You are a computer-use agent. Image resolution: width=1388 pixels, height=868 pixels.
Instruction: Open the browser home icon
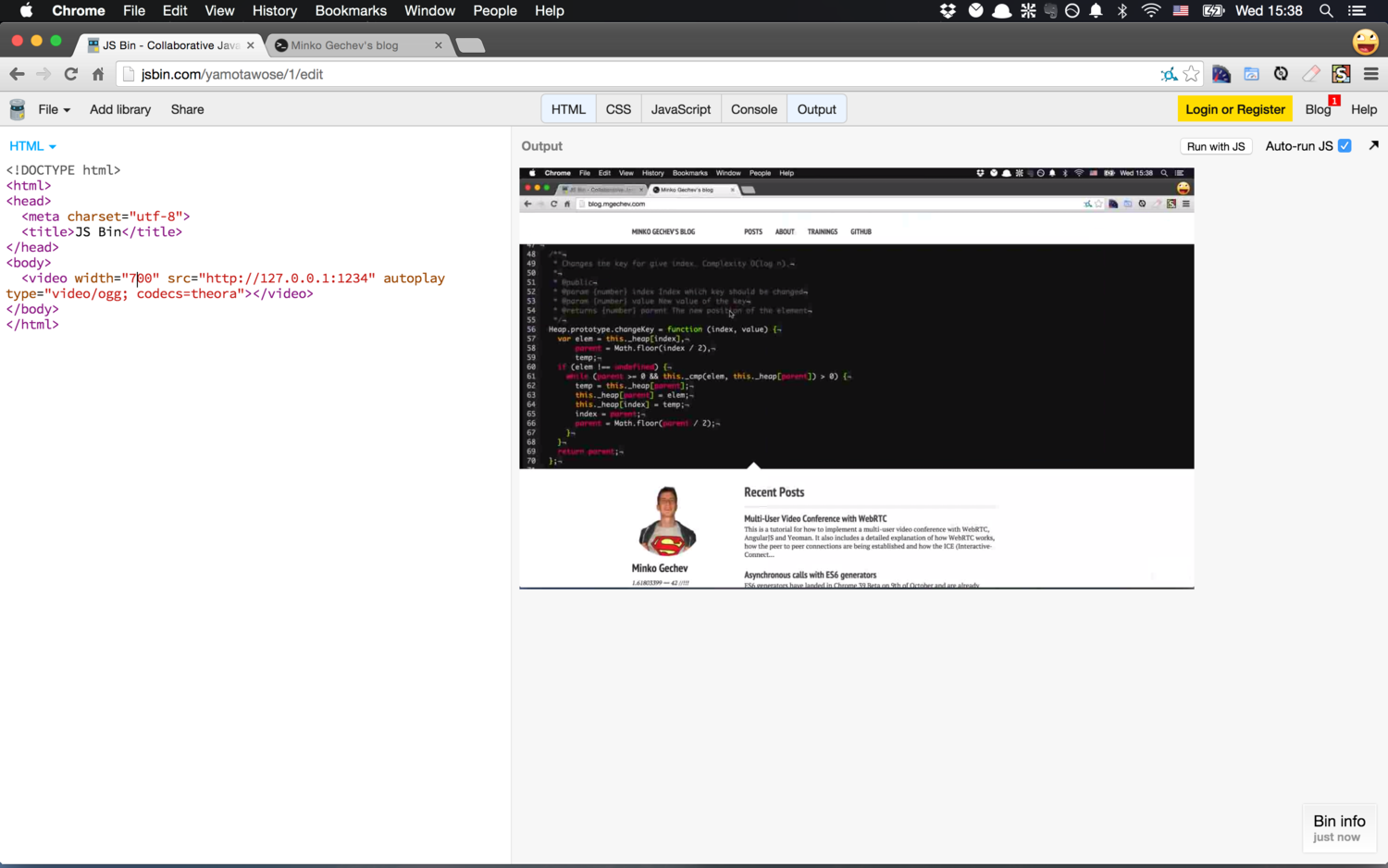tap(98, 74)
